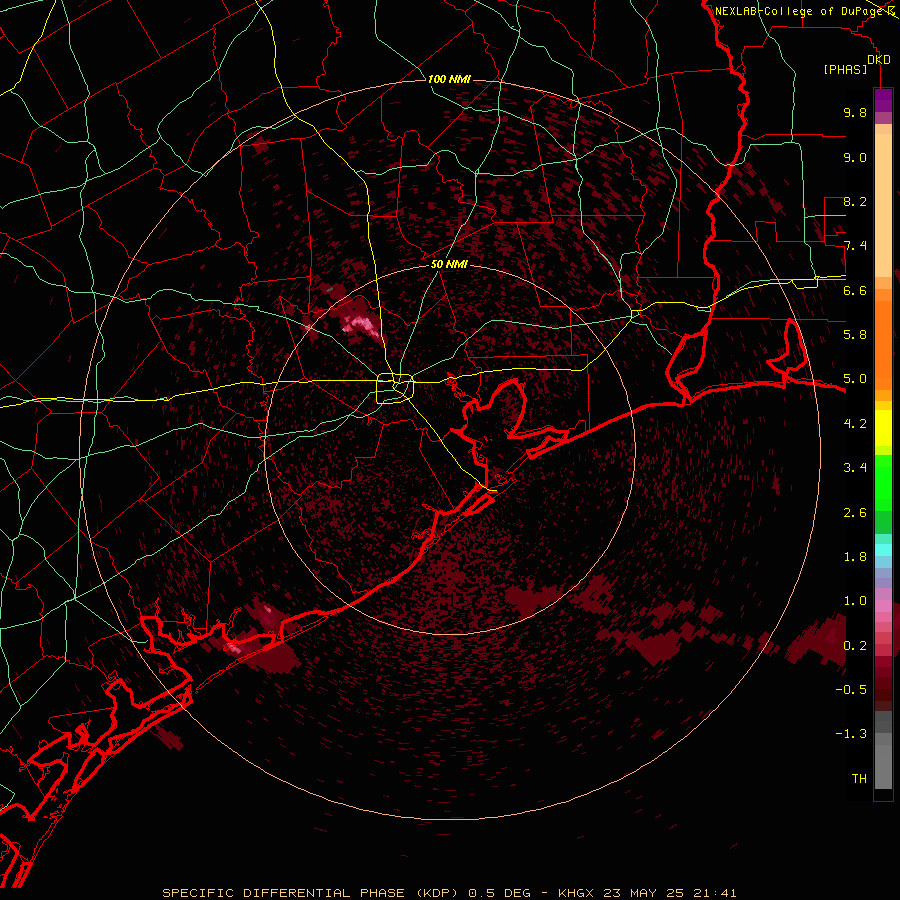Image resolution: width=900 pixels, height=900 pixels.
Task: Click the -1.3 scale value
Action: tap(851, 734)
